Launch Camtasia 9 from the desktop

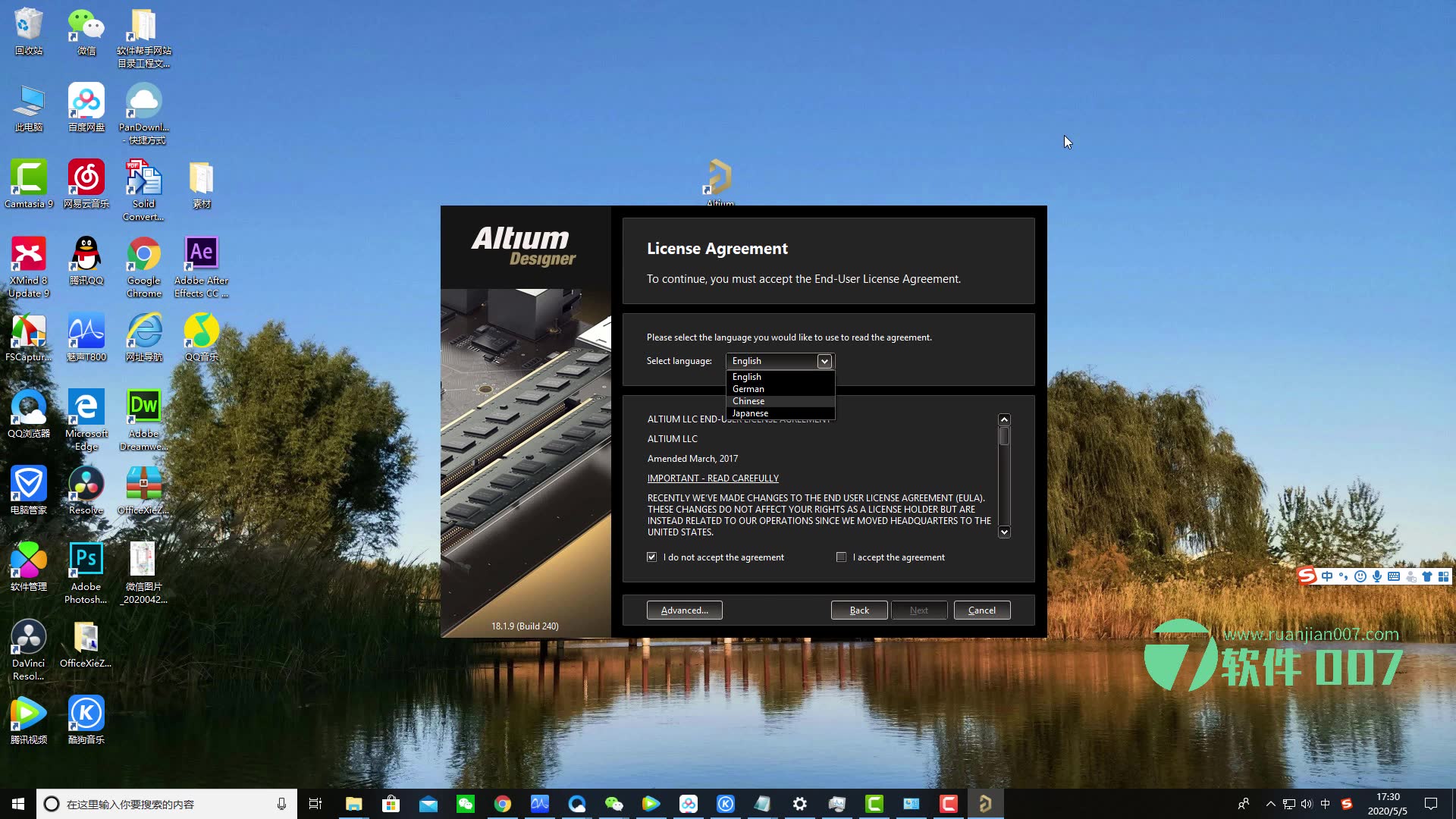tap(29, 184)
